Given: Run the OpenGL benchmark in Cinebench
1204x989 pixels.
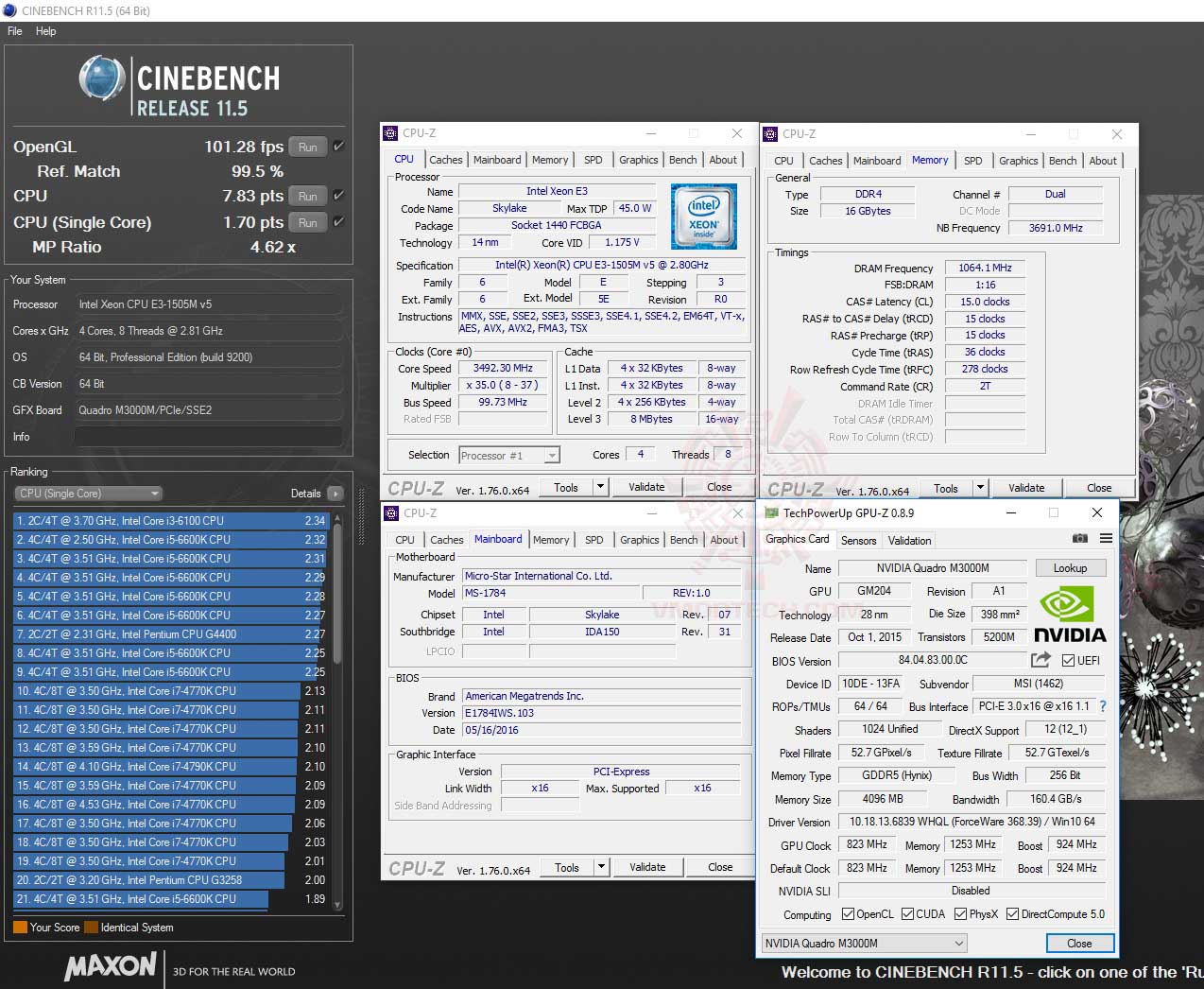Looking at the screenshot, I should click(307, 147).
